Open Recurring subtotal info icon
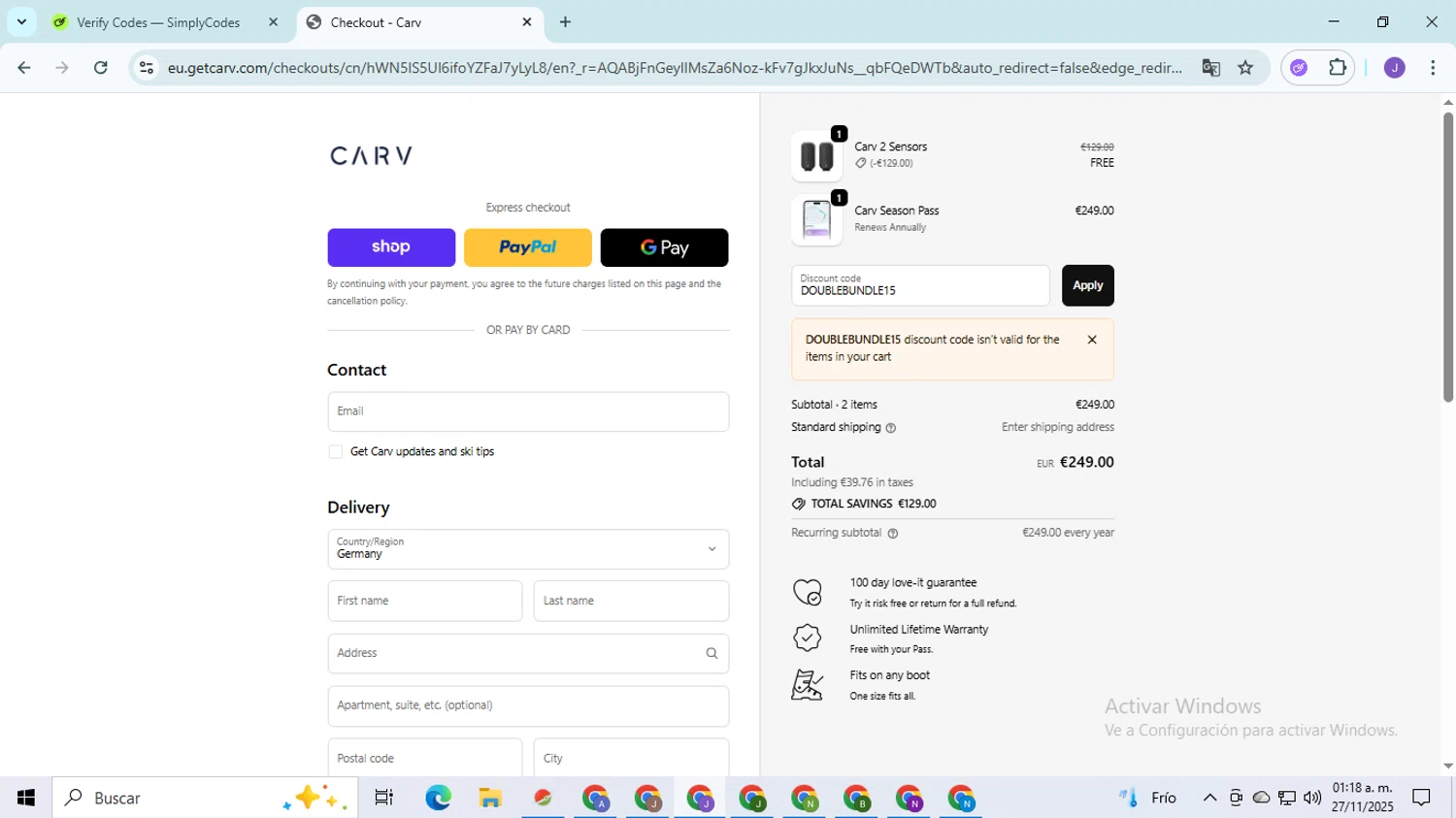Screen dimensions: 1456x818 893,534
